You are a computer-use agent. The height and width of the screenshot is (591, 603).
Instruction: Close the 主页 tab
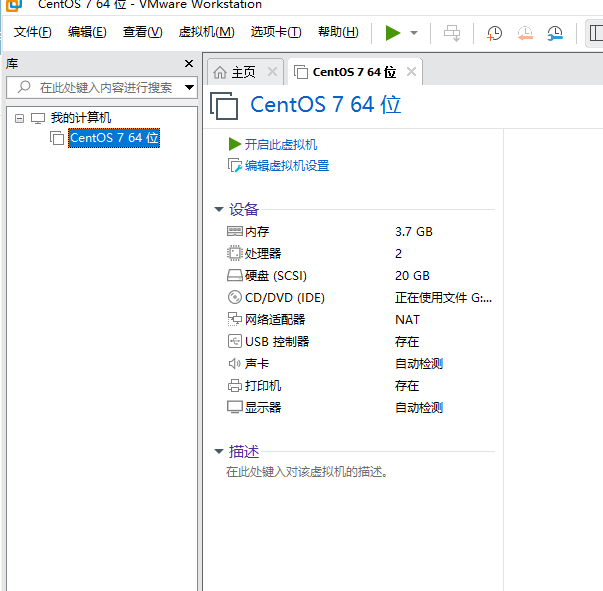(x=272, y=72)
